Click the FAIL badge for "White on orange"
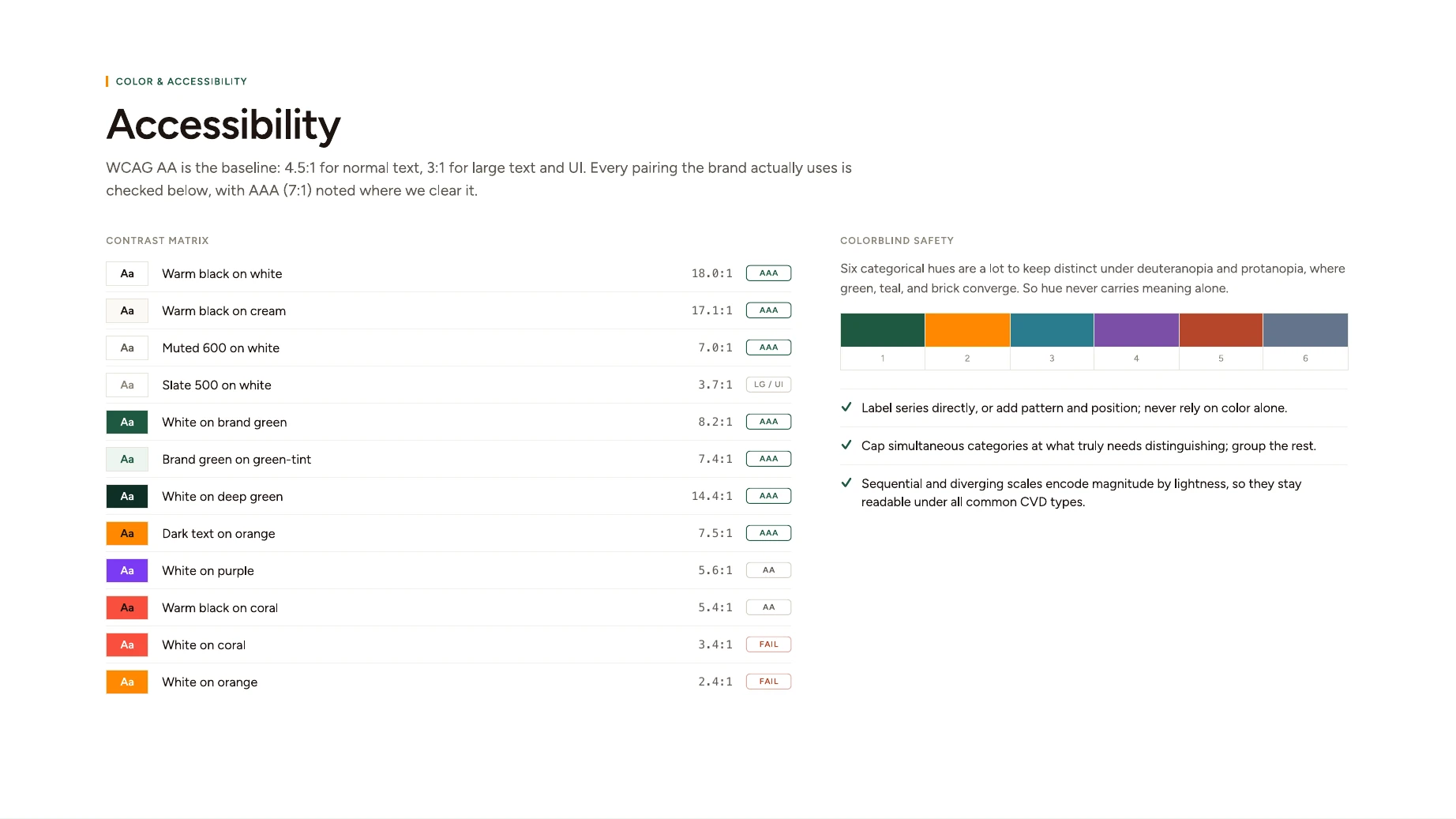The width and height of the screenshot is (1456, 819). 768,682
